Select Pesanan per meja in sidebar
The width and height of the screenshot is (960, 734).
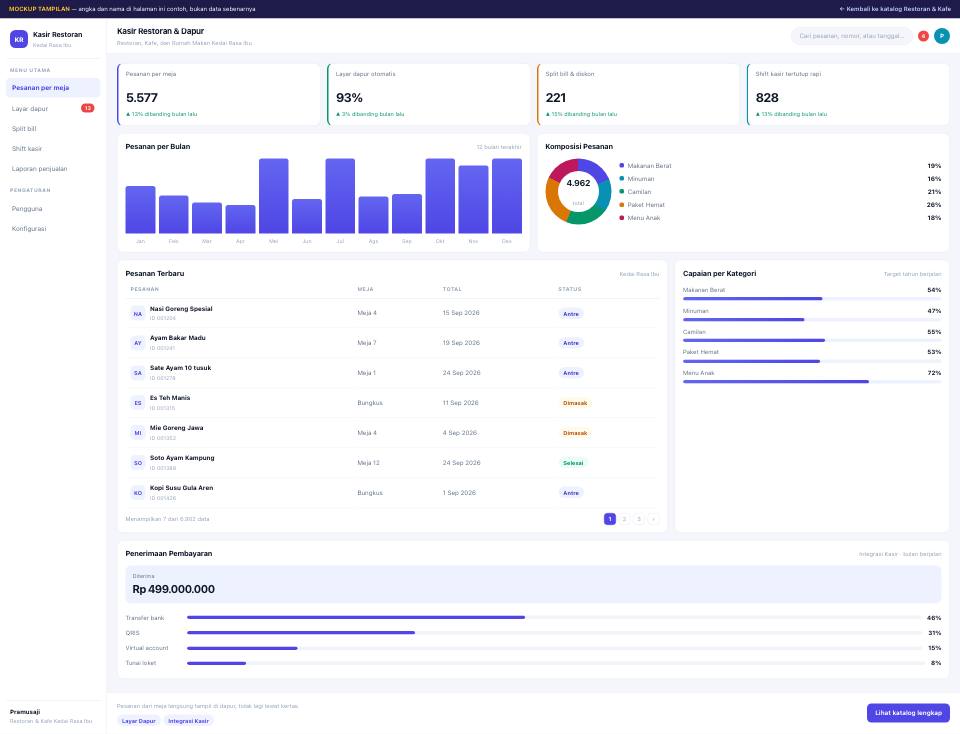[x=53, y=88]
